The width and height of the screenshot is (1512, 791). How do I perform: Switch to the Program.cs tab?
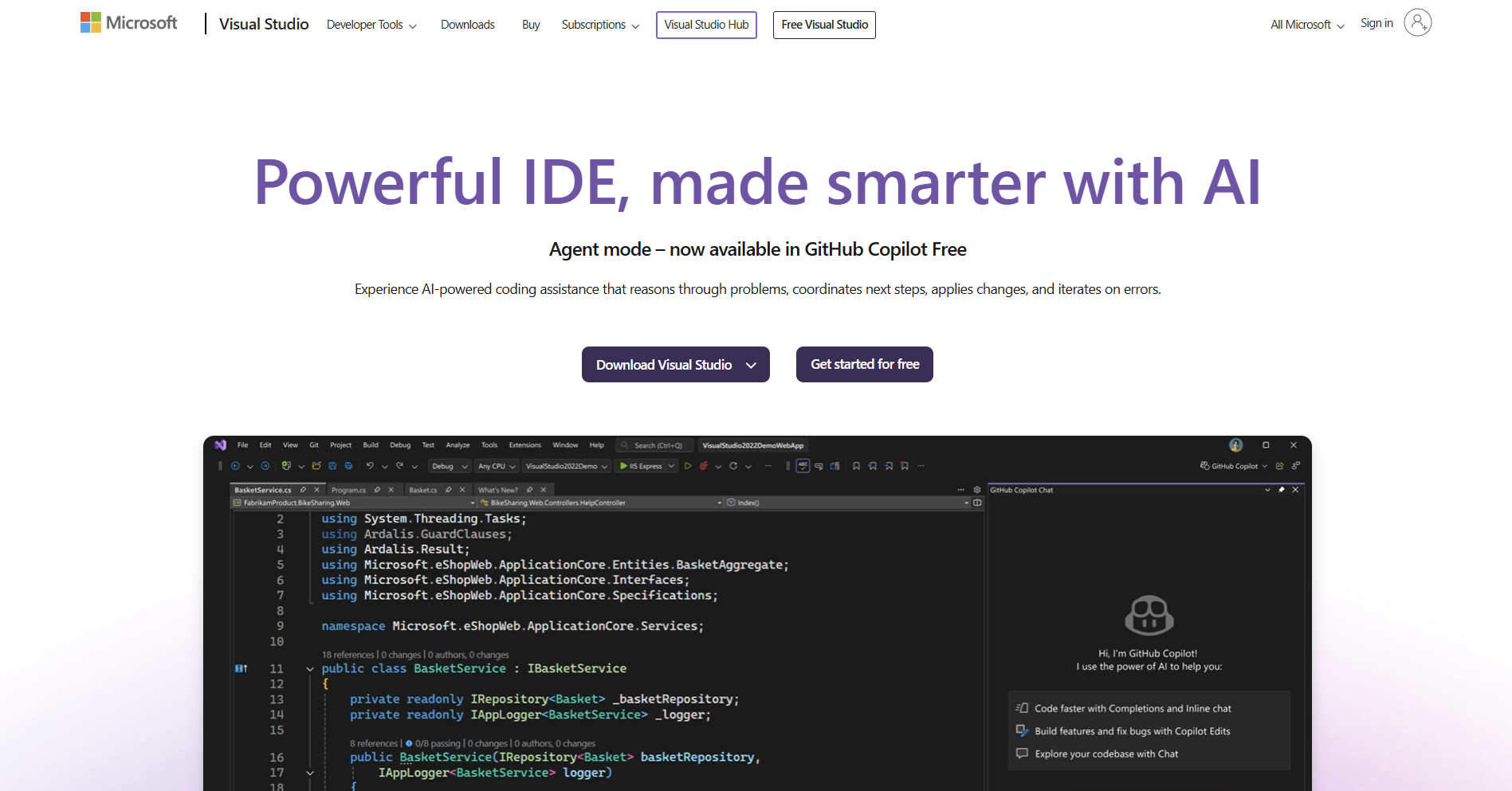348,490
